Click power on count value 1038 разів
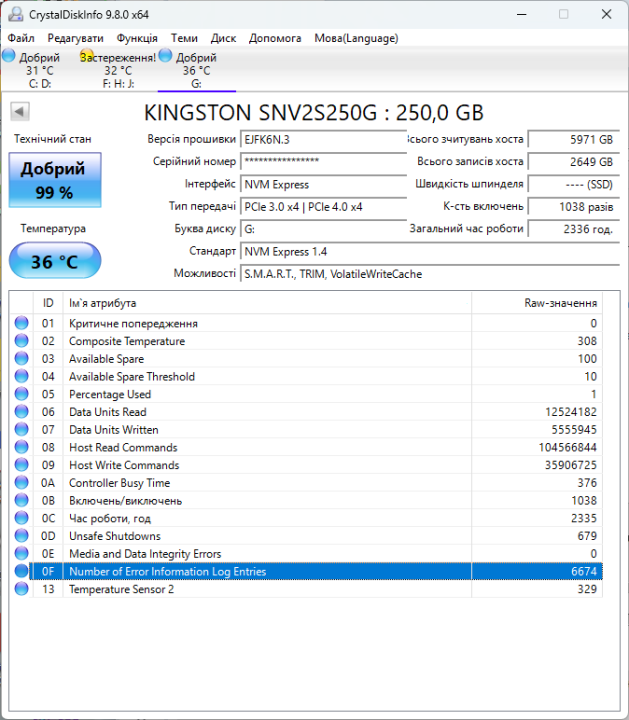629x720 pixels. (x=574, y=207)
